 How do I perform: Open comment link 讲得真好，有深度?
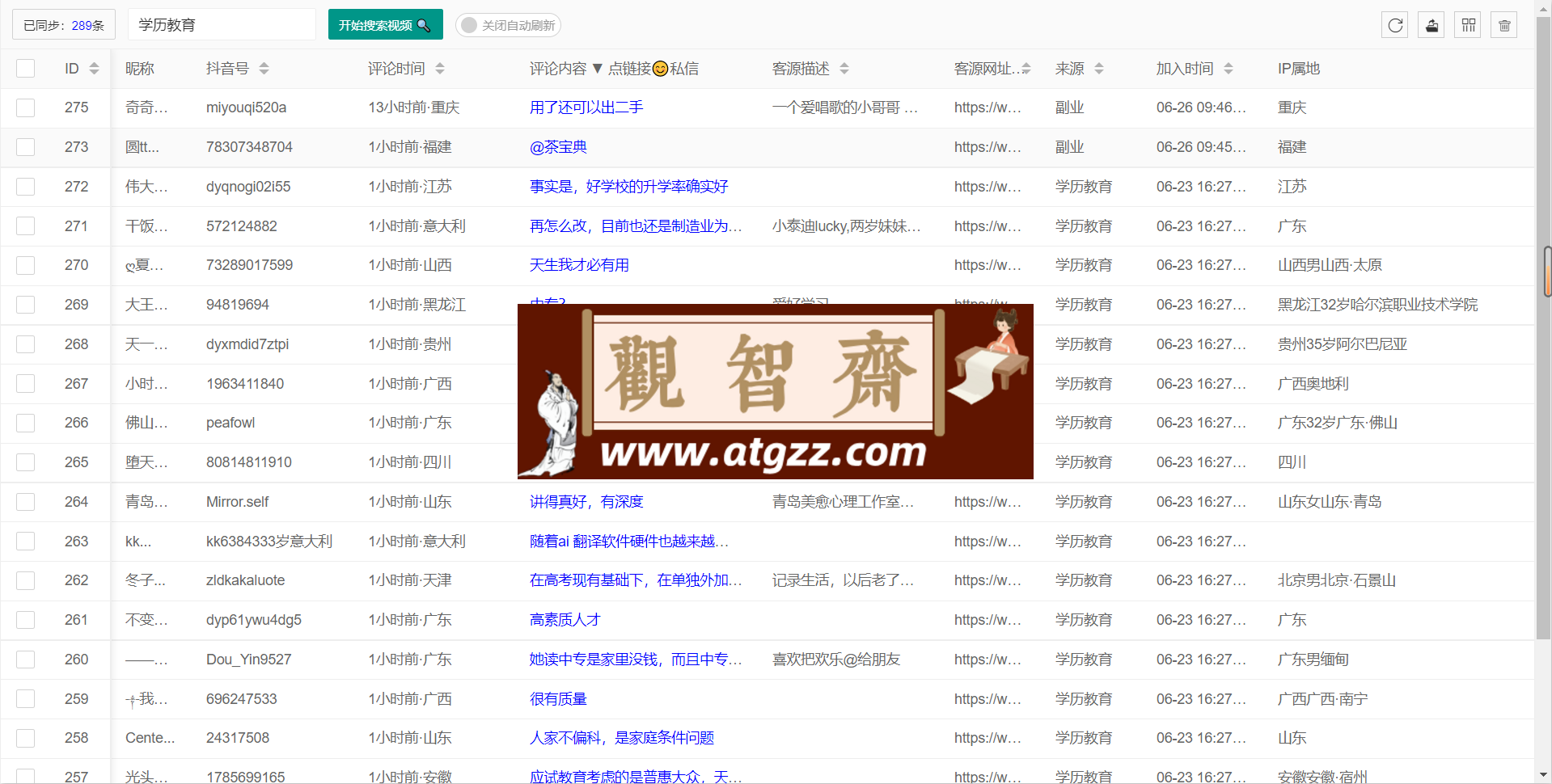[586, 502]
